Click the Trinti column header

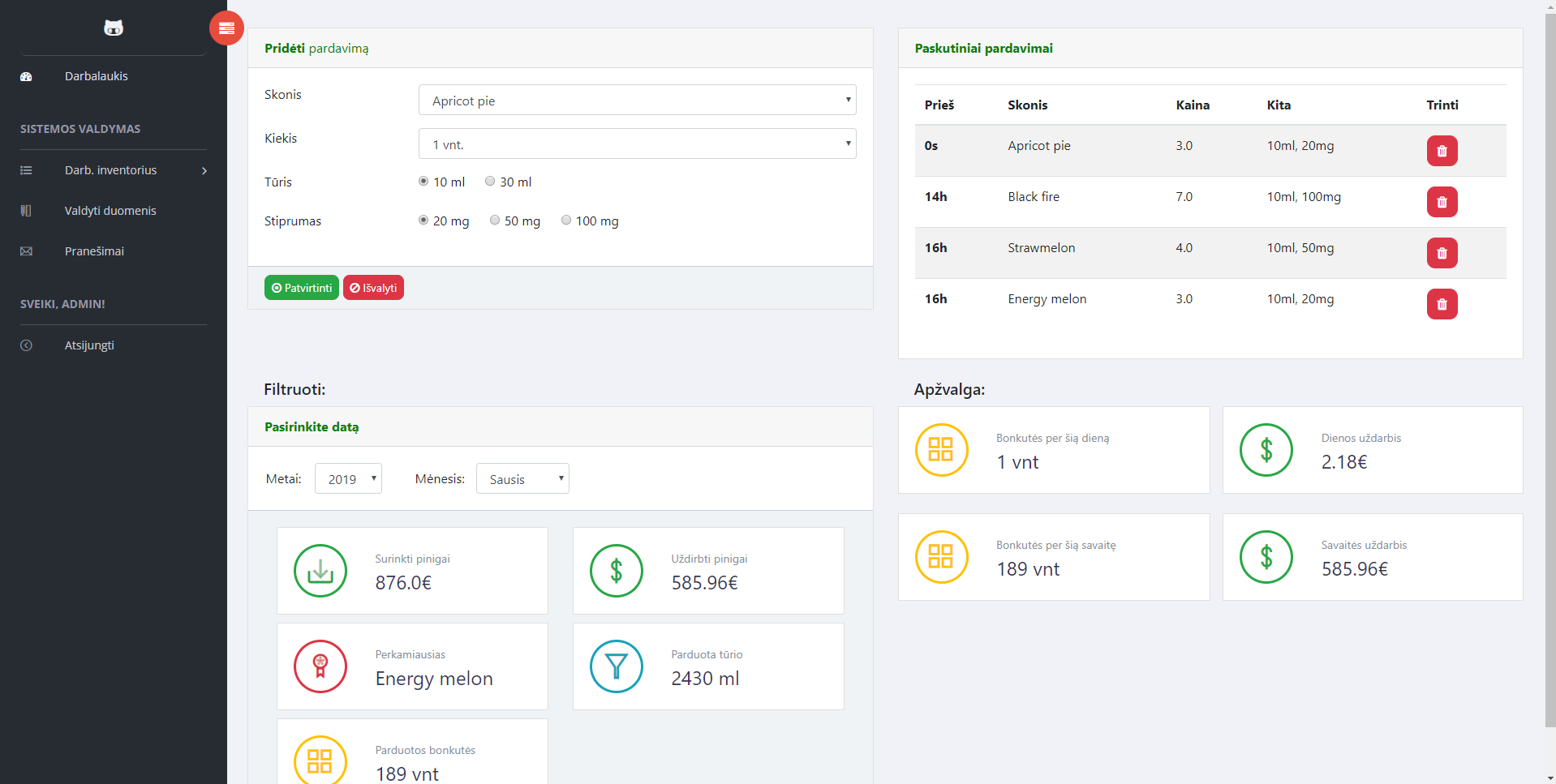click(1442, 105)
